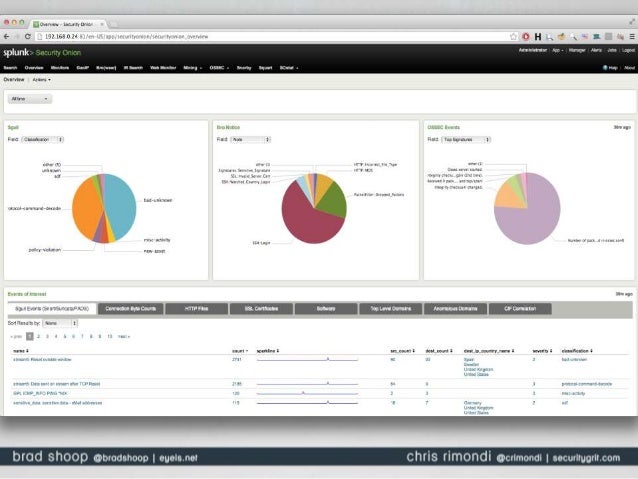The width and height of the screenshot is (638, 479).
Task: Open the Sort Results by dropdown
Action: pos(60,323)
